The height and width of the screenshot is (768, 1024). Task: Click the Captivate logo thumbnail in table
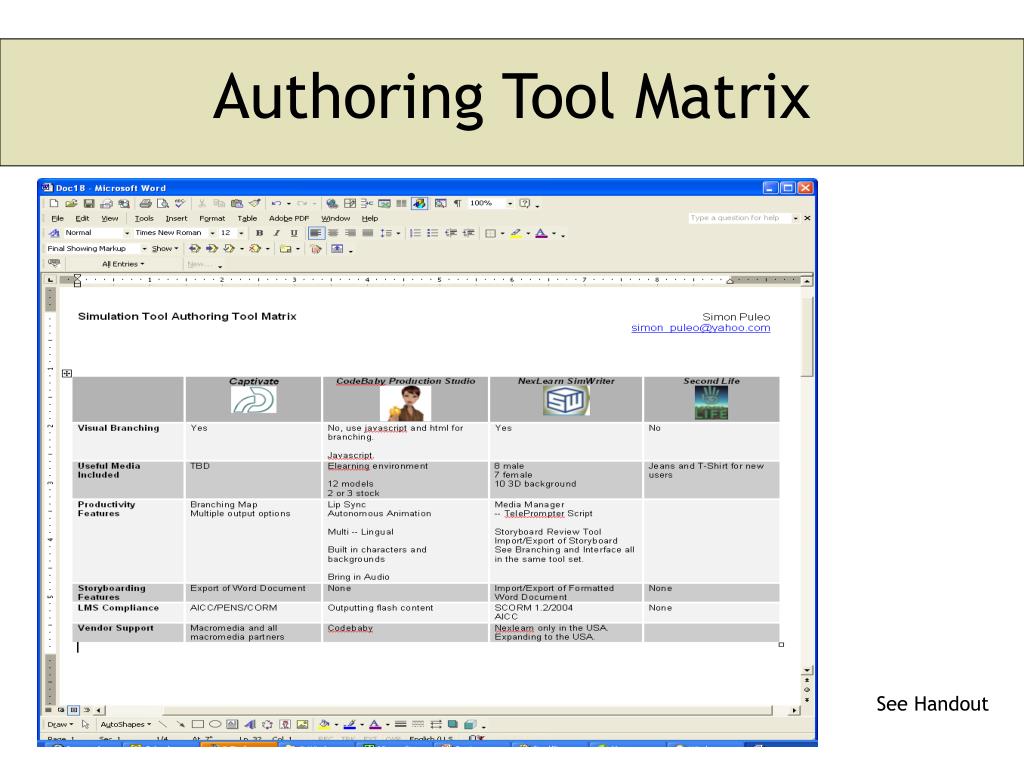(253, 400)
